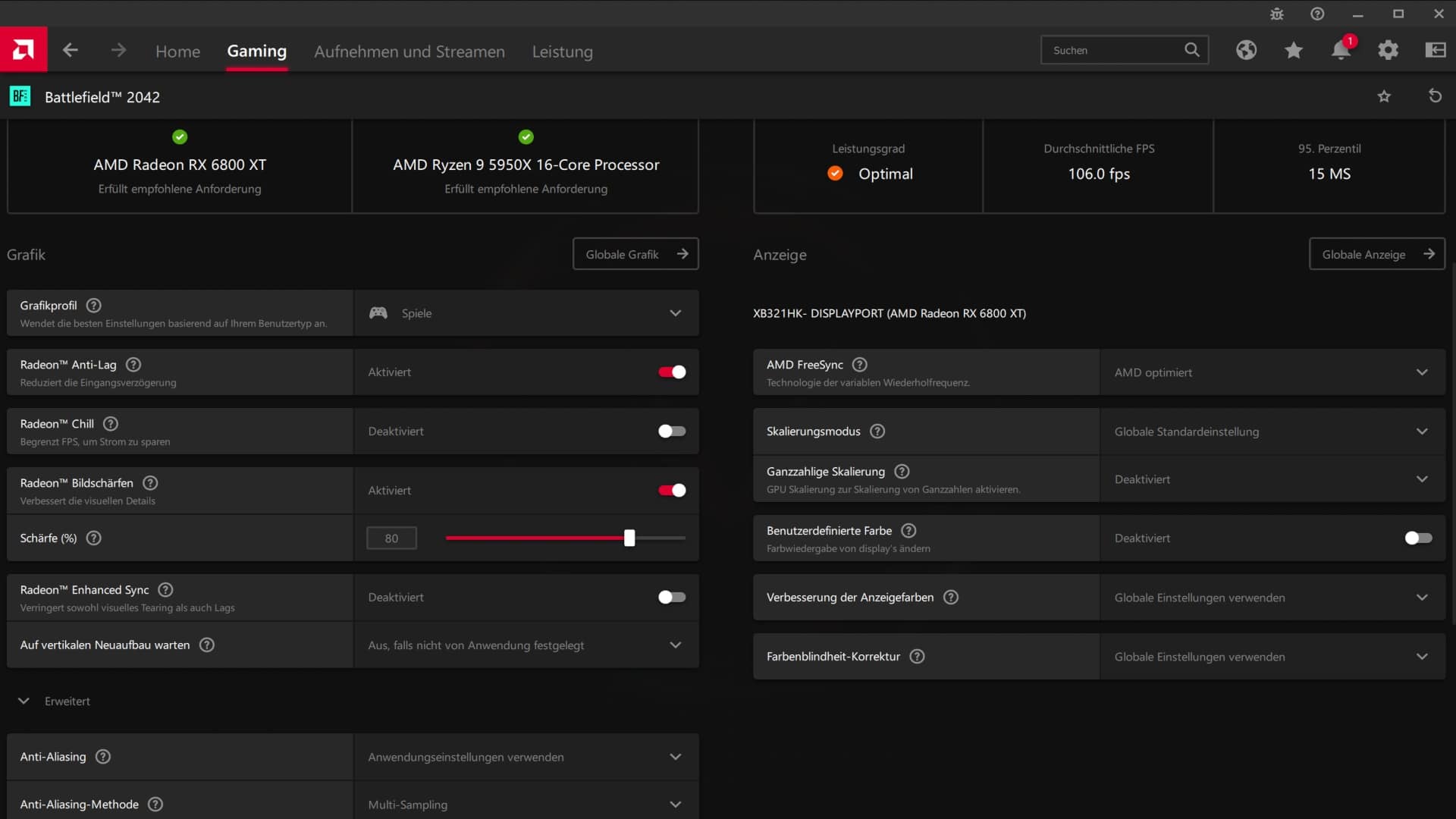
Task: Show help for Ganzzahlige Skalierung
Action: click(x=902, y=471)
